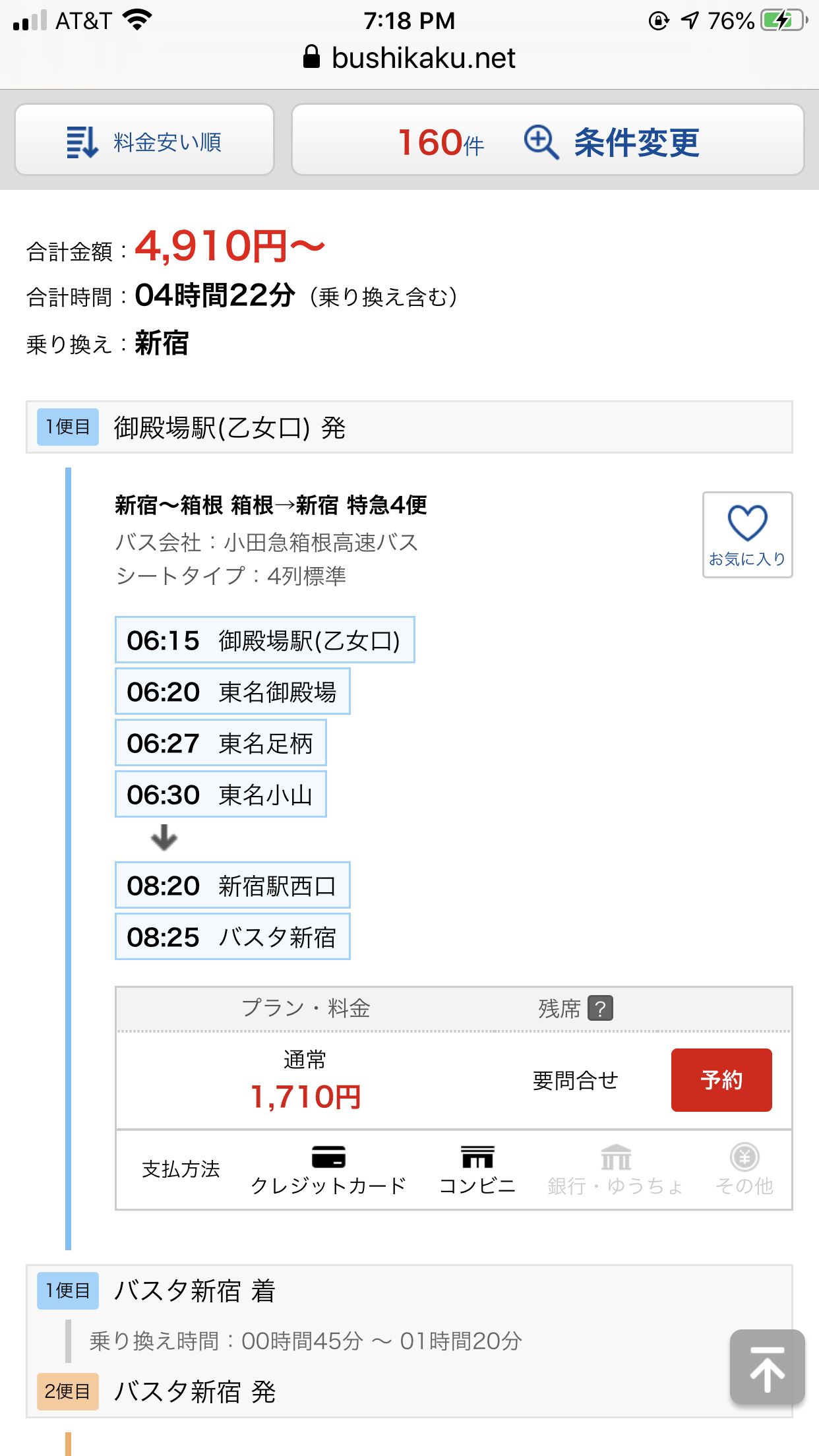Select the コンビニ convenience store icon
819x1456 pixels.
pos(477,1158)
